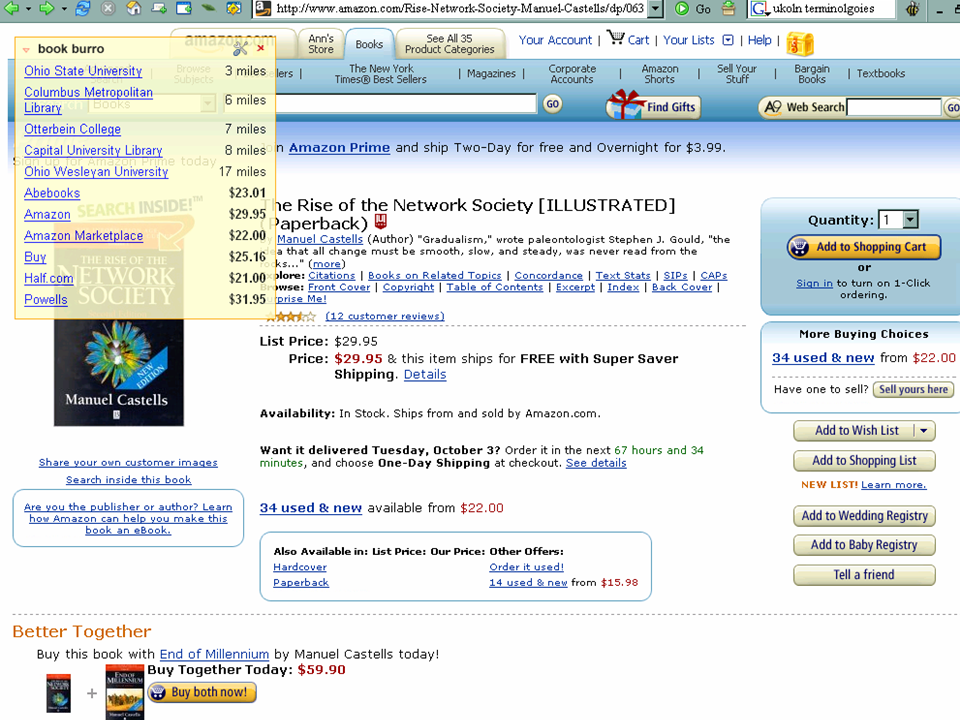Viewport: 960px width, 720px height.
Task: Click the A9 Web Search input field
Action: (893, 107)
